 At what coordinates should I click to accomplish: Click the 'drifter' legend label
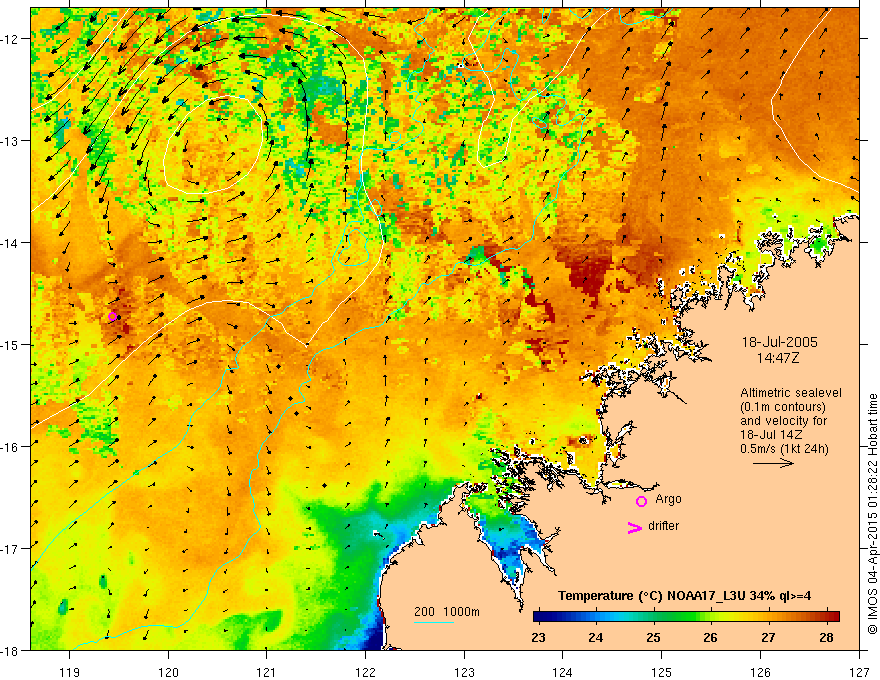pos(663,526)
